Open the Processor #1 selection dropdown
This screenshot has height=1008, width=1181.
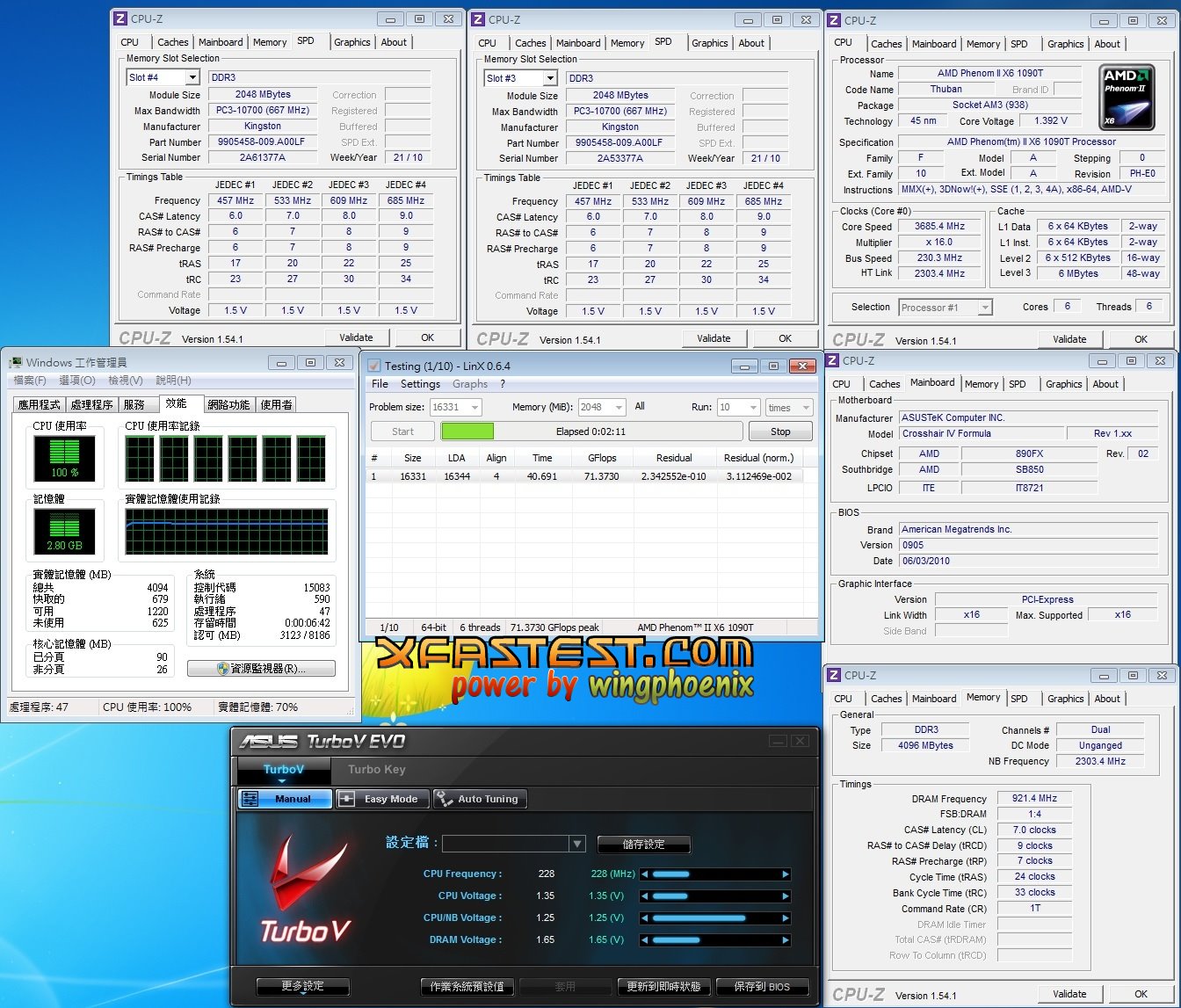pos(985,307)
